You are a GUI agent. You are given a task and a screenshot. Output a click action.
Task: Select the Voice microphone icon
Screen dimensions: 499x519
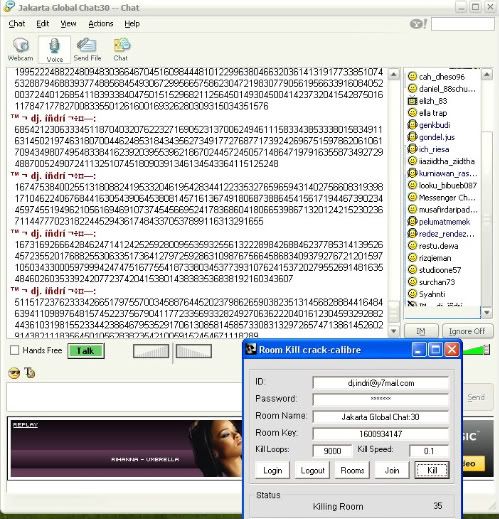(x=54, y=50)
